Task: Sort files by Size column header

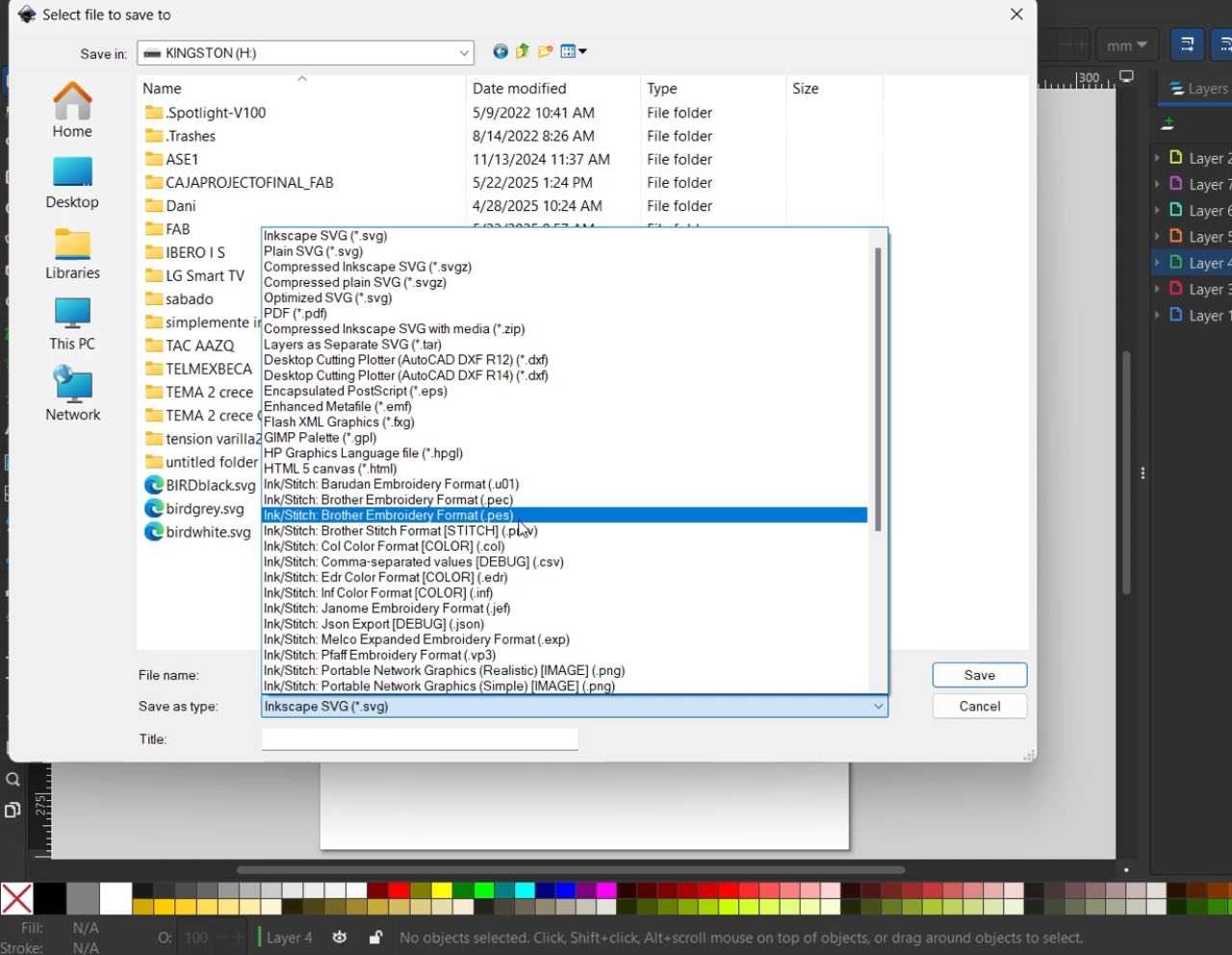Action: point(834,89)
